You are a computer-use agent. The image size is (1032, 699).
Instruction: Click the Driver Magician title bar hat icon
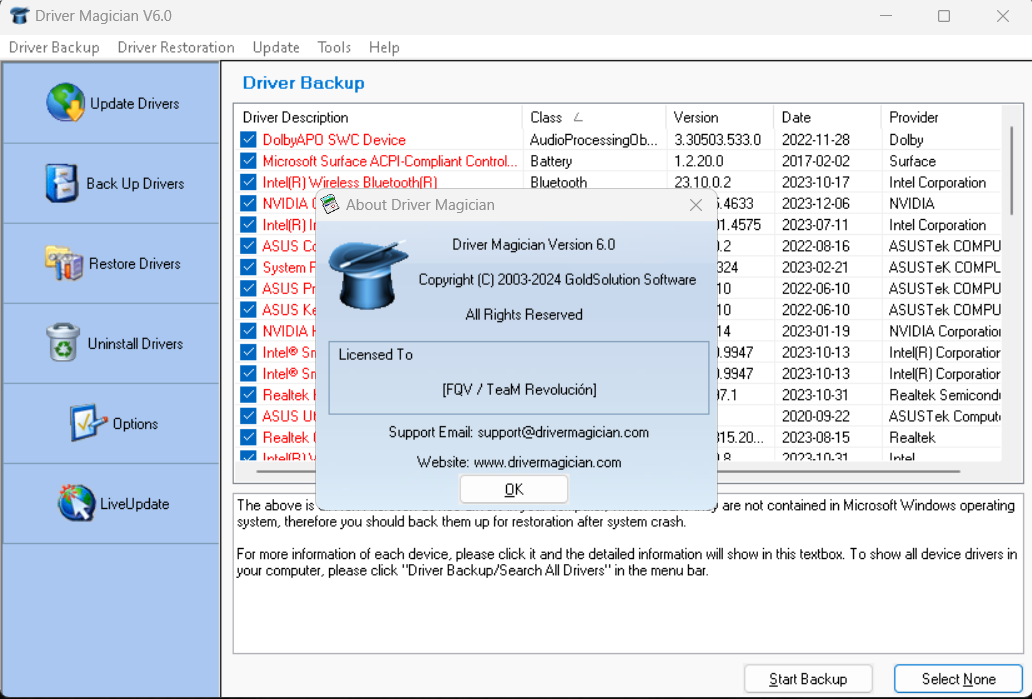(20, 16)
